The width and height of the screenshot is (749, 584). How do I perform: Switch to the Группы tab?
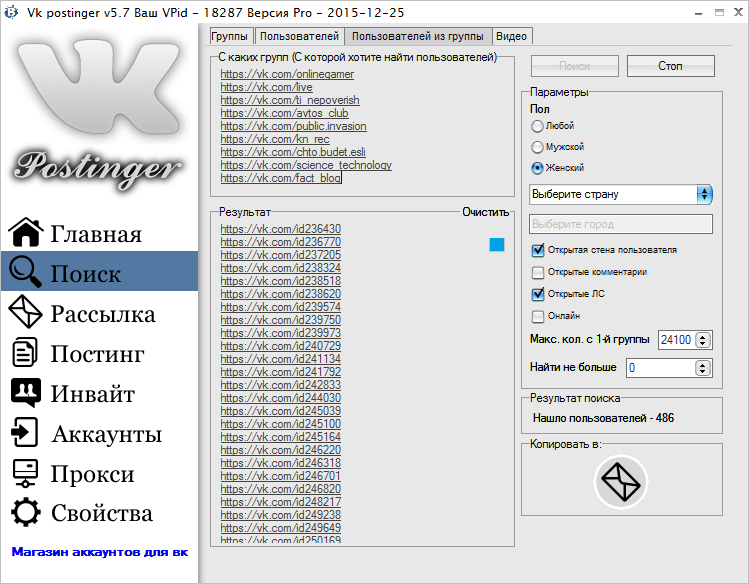click(x=230, y=36)
